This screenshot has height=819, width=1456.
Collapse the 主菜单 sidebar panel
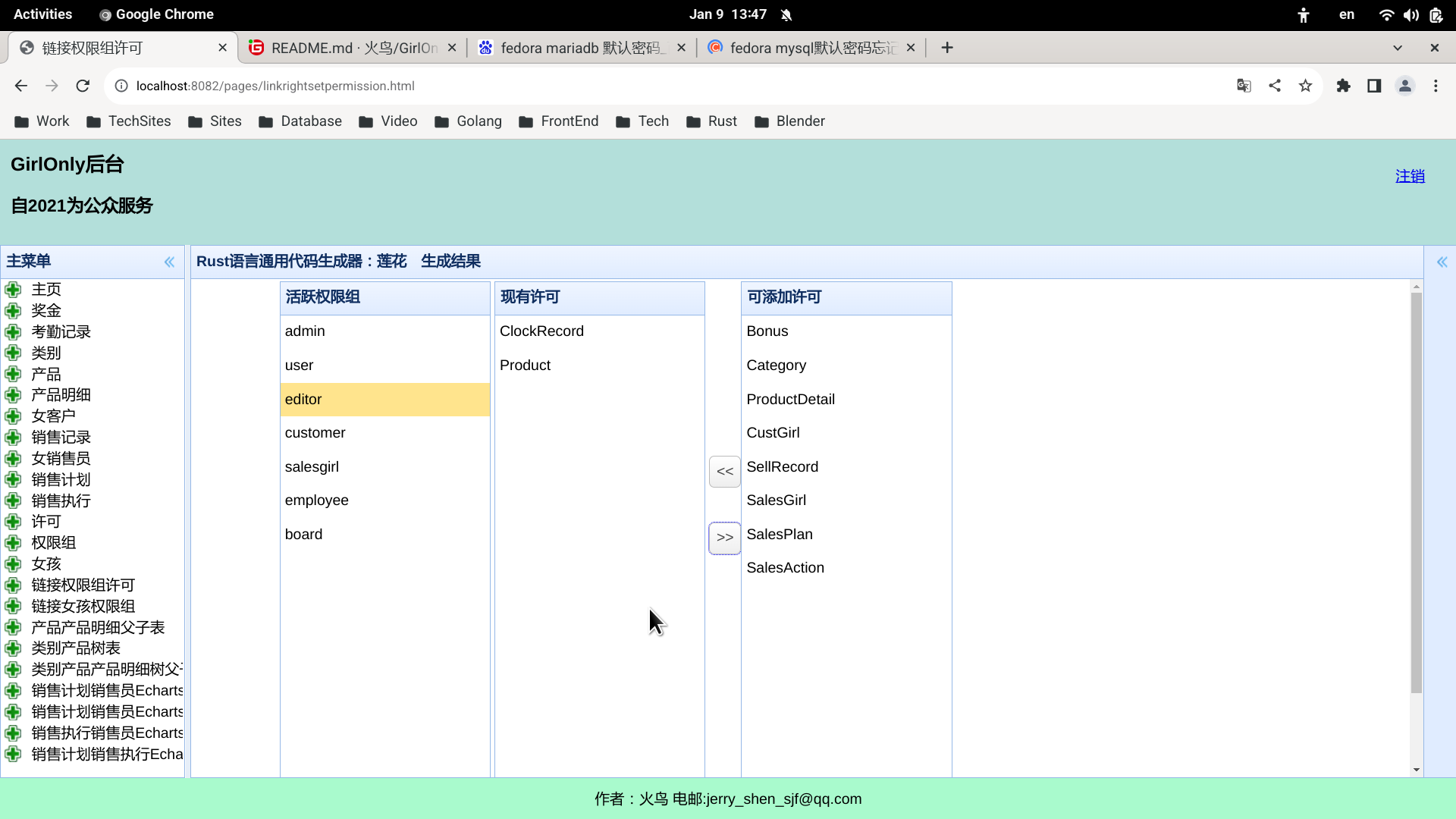click(x=169, y=262)
